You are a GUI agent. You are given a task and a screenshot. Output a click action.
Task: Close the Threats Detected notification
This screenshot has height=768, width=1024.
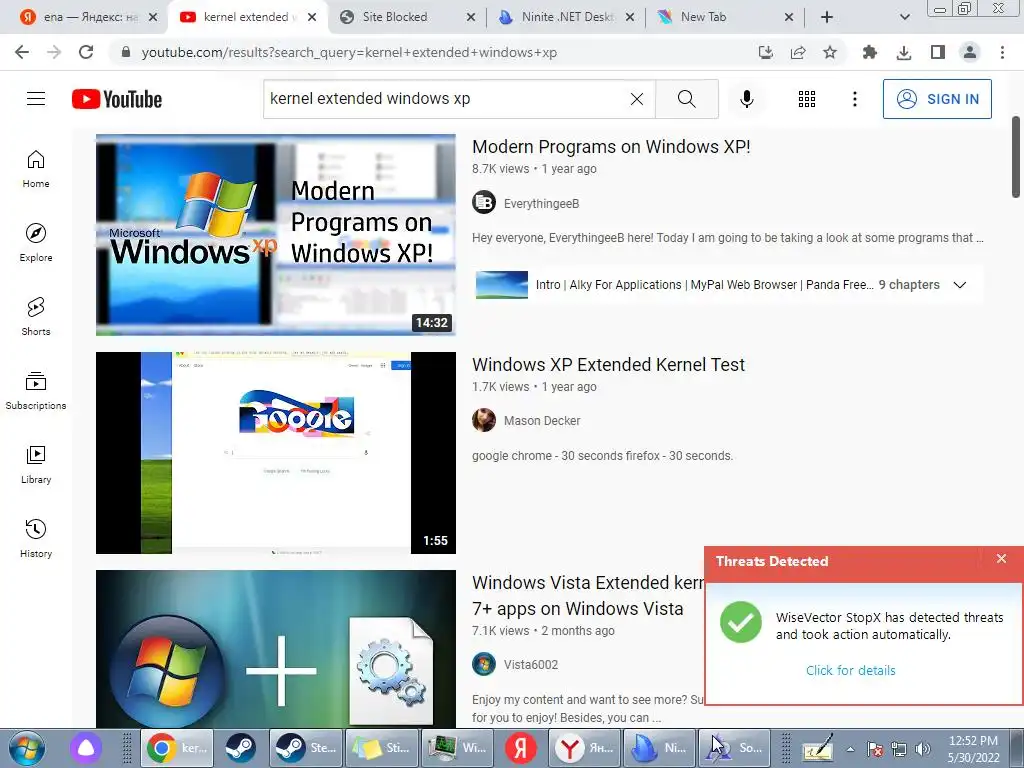[1001, 558]
